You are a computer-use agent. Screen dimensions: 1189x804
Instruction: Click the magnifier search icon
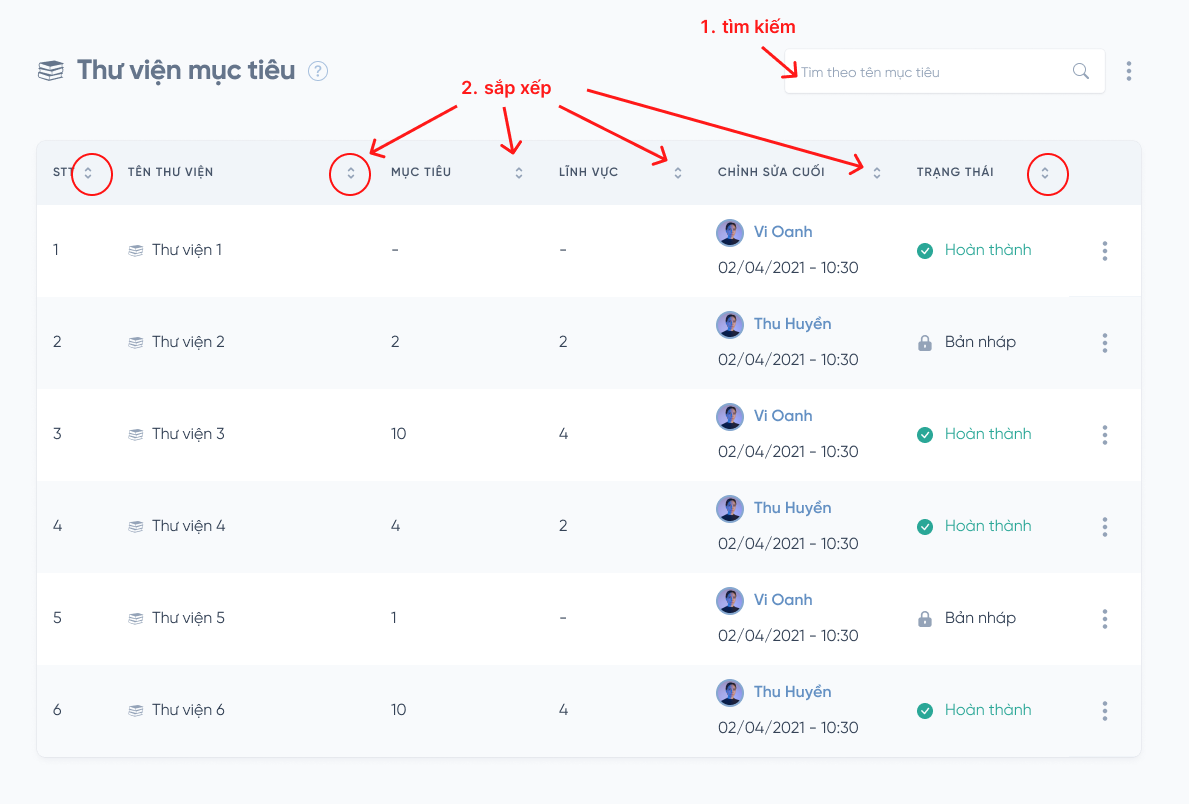click(x=1081, y=71)
